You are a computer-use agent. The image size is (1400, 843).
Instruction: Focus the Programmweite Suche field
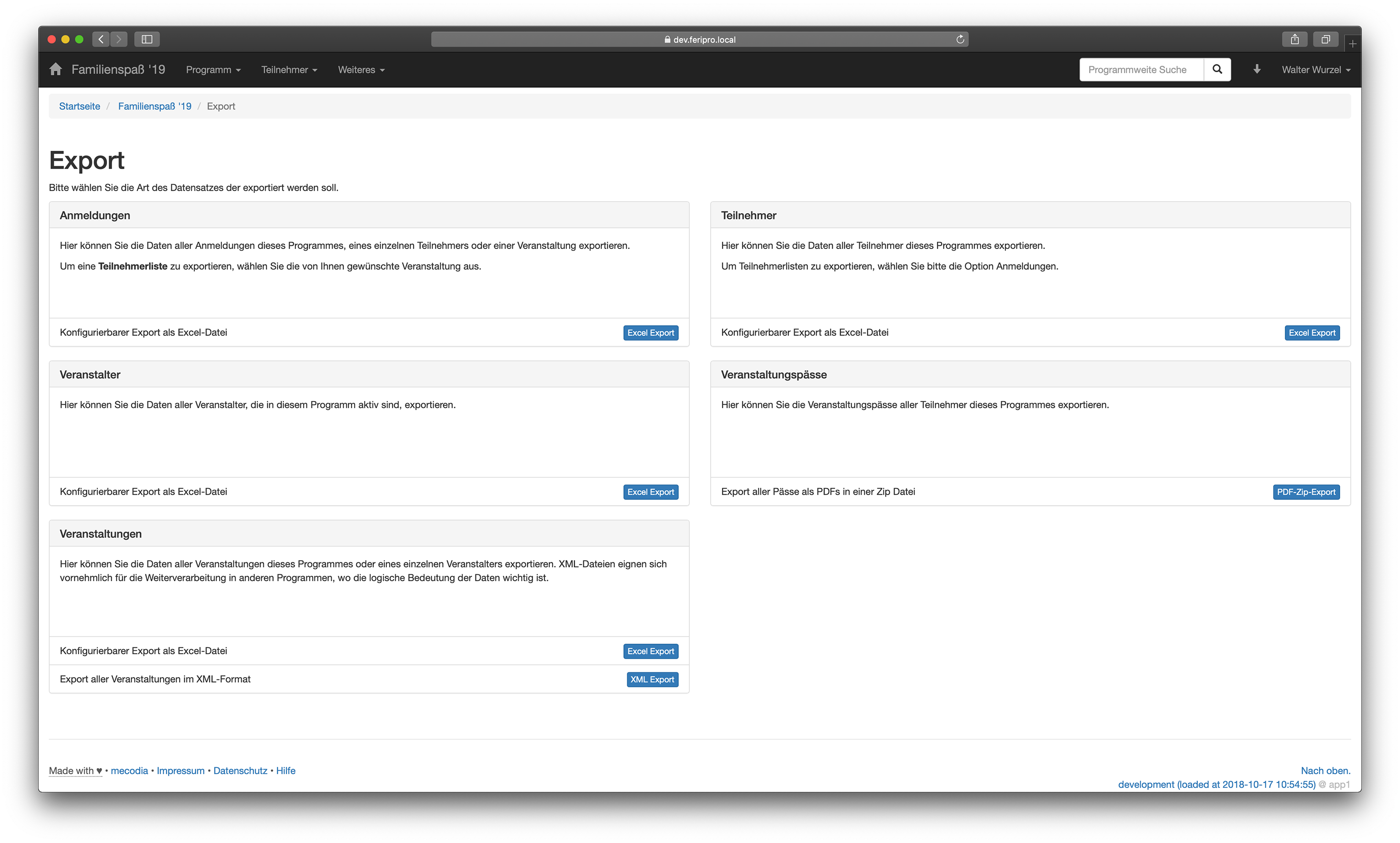pyautogui.click(x=1140, y=70)
